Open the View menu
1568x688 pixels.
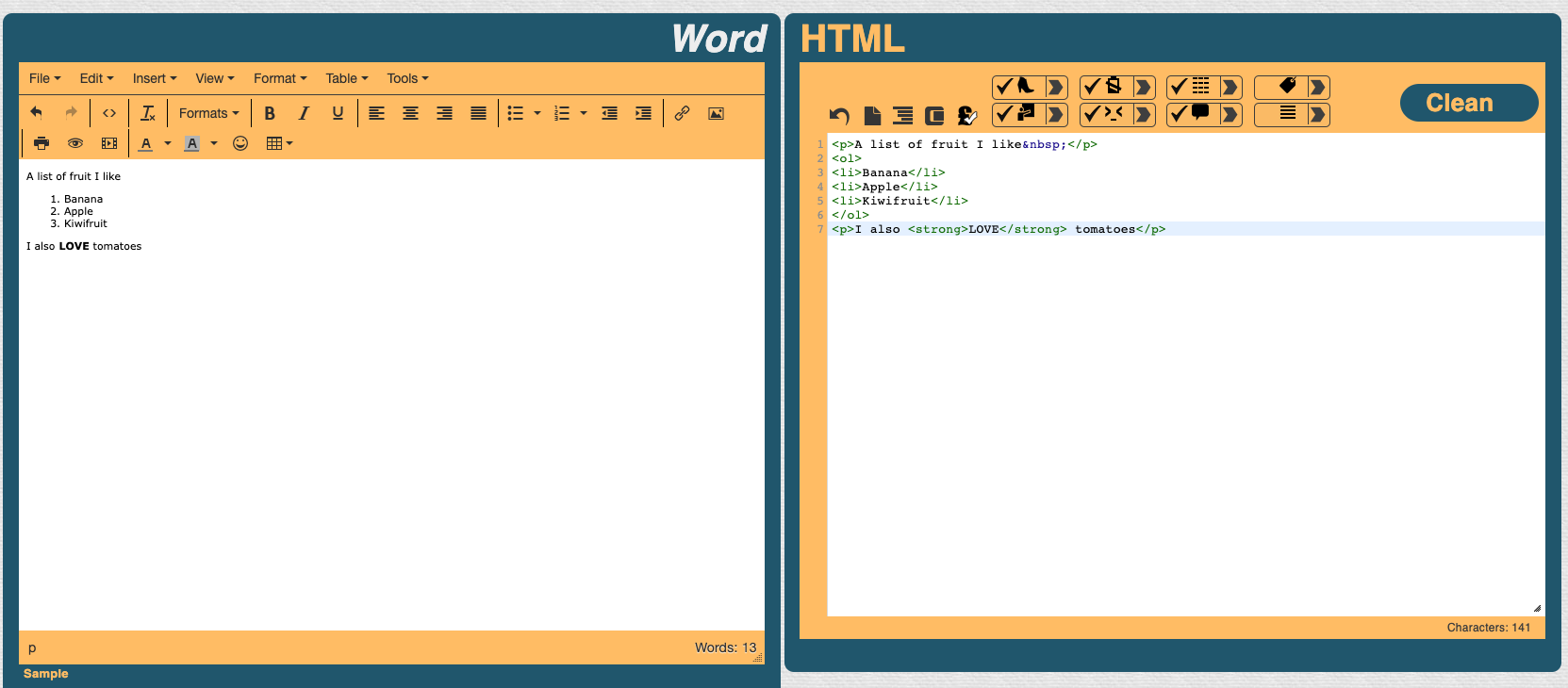[x=215, y=78]
